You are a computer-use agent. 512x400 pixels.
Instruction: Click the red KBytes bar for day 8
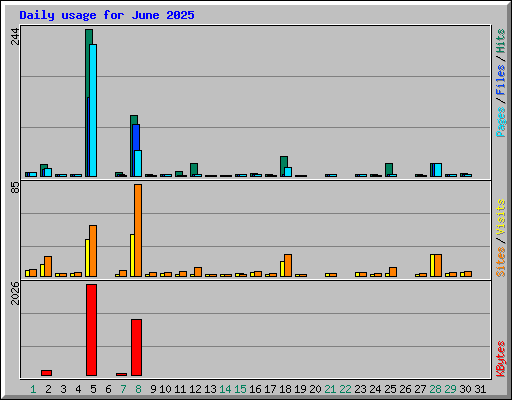coord(136,347)
